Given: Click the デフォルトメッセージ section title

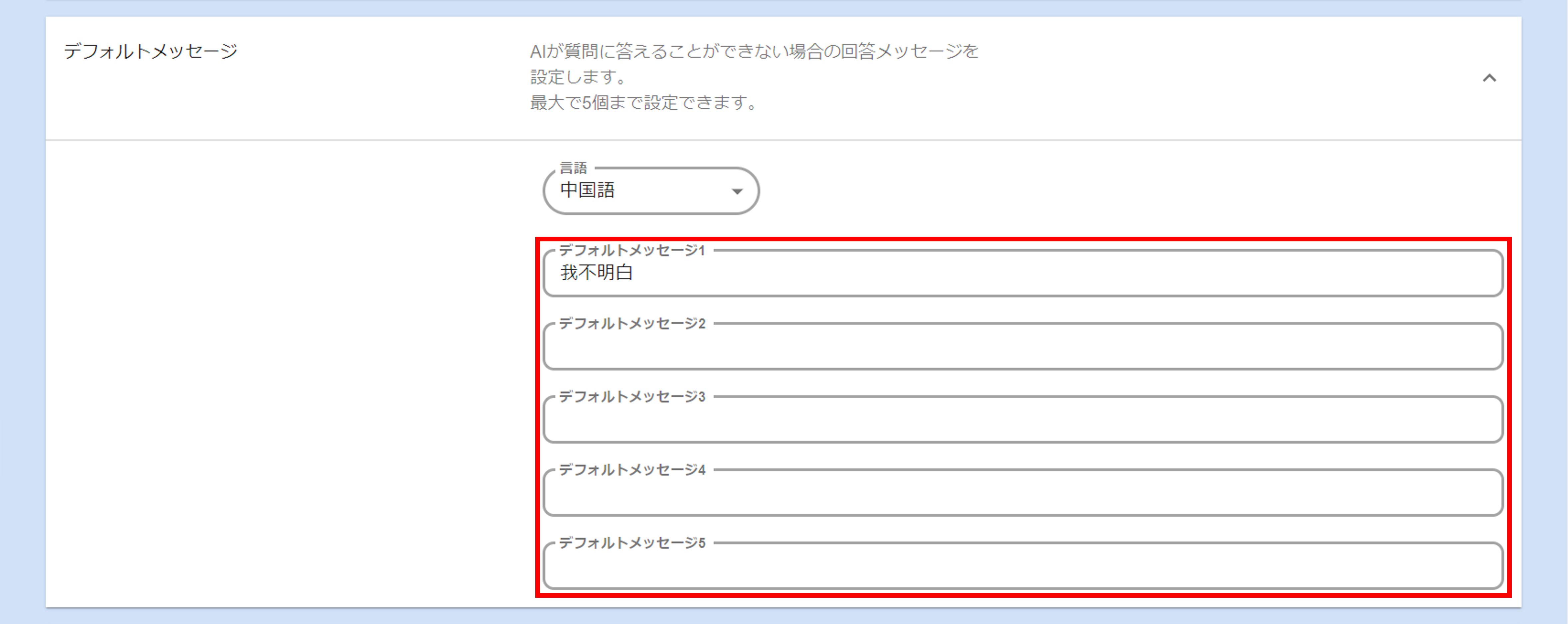Looking at the screenshot, I should [x=150, y=51].
